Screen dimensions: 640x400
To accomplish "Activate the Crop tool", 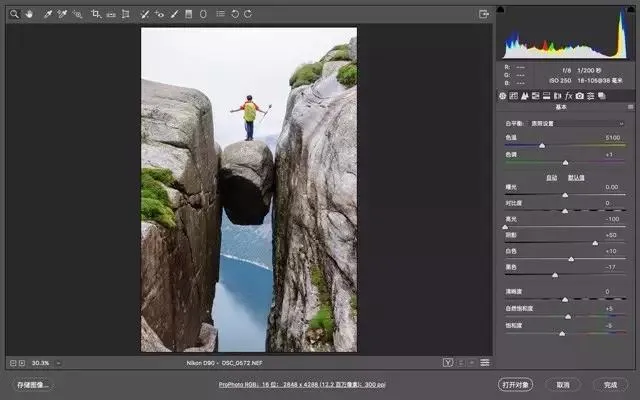I will pos(96,14).
